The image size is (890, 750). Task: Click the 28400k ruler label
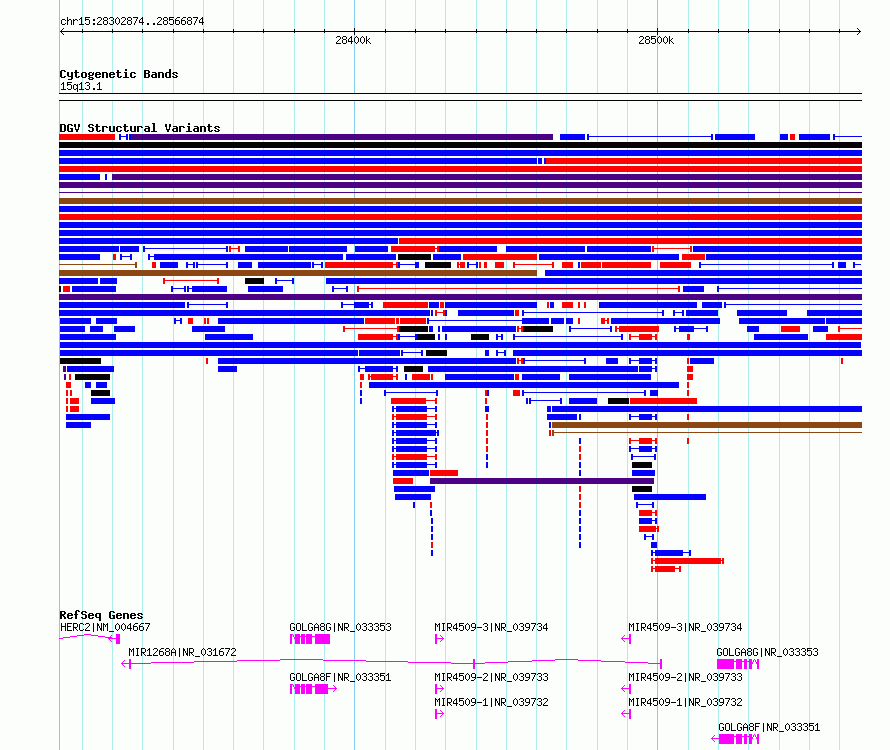(x=353, y=40)
